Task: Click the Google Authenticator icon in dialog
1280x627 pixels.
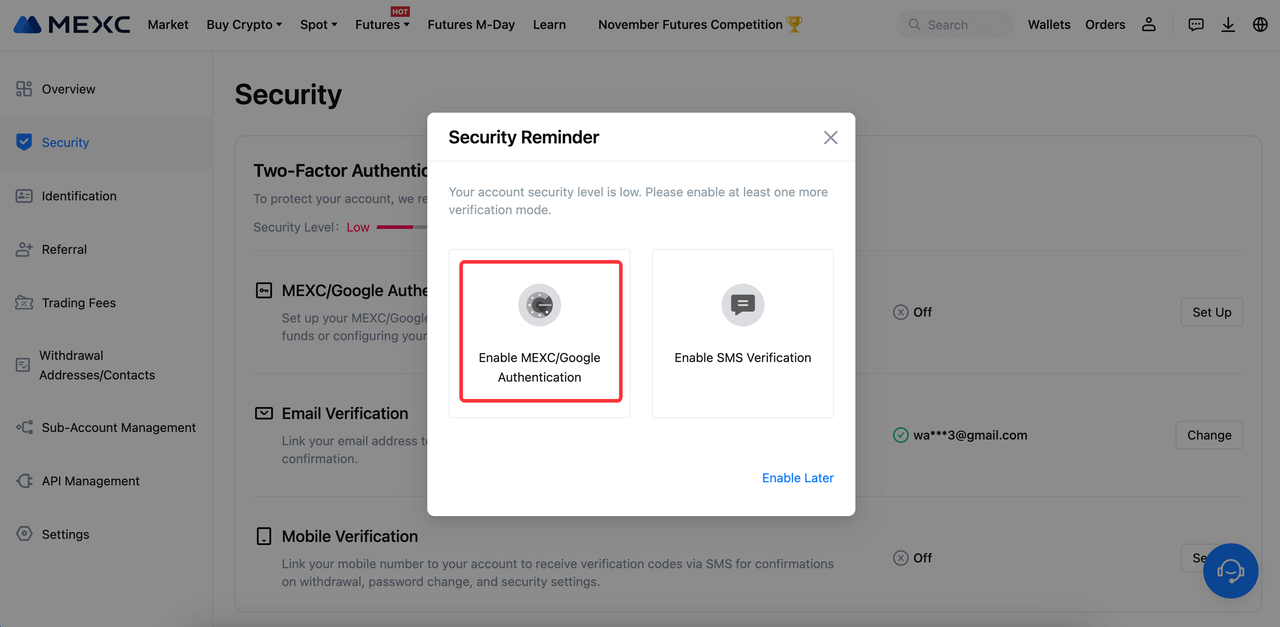Action: pyautogui.click(x=540, y=304)
